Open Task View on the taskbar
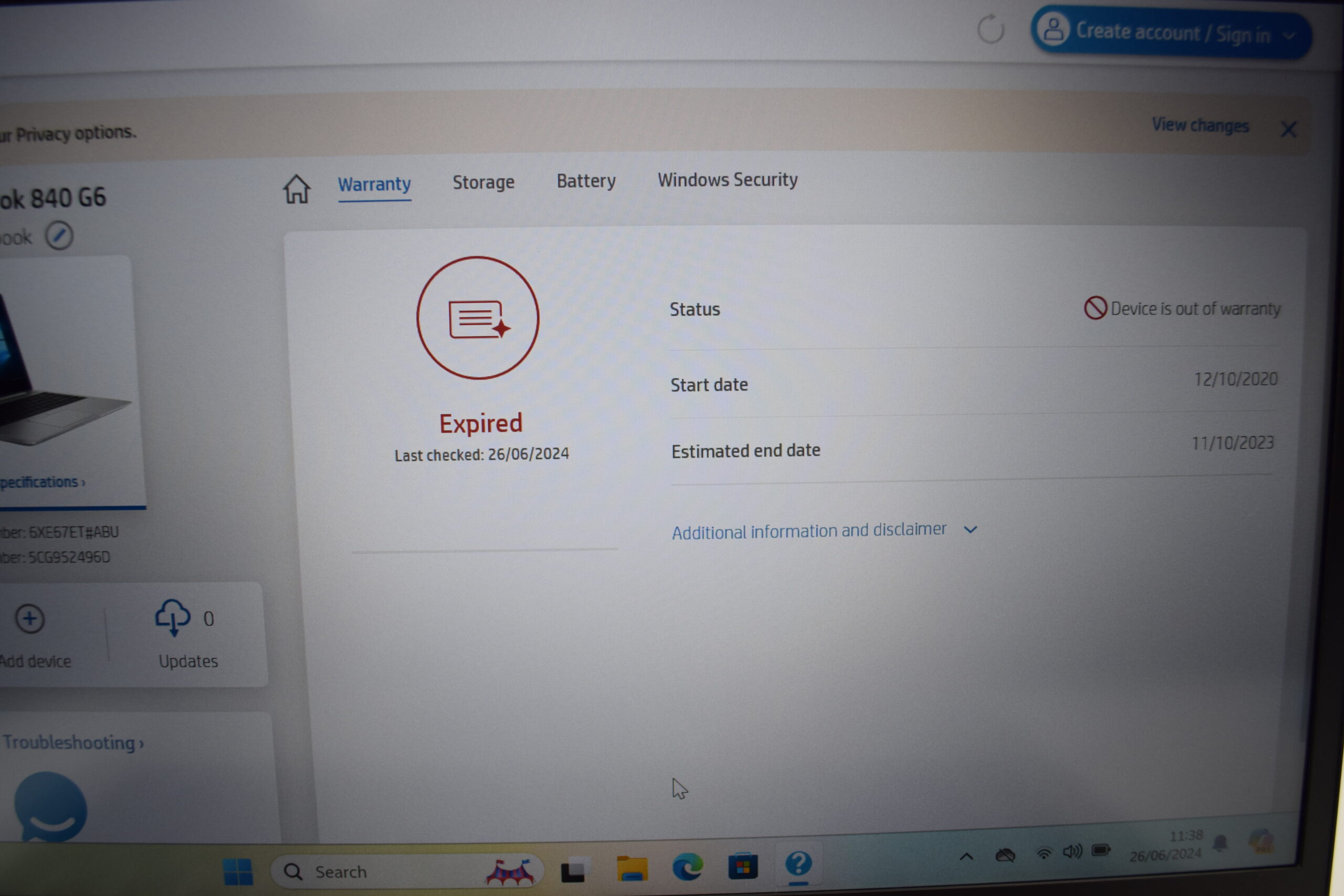The height and width of the screenshot is (896, 1344). click(573, 870)
